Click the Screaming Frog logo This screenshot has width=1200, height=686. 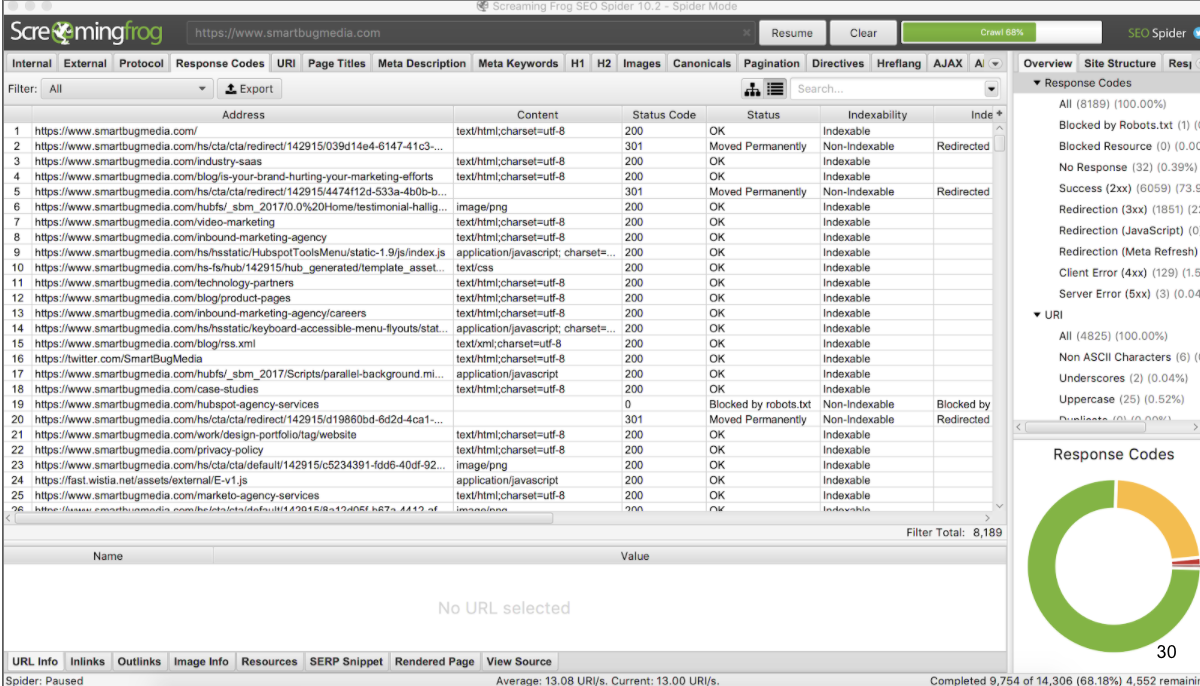pyautogui.click(x=86, y=32)
